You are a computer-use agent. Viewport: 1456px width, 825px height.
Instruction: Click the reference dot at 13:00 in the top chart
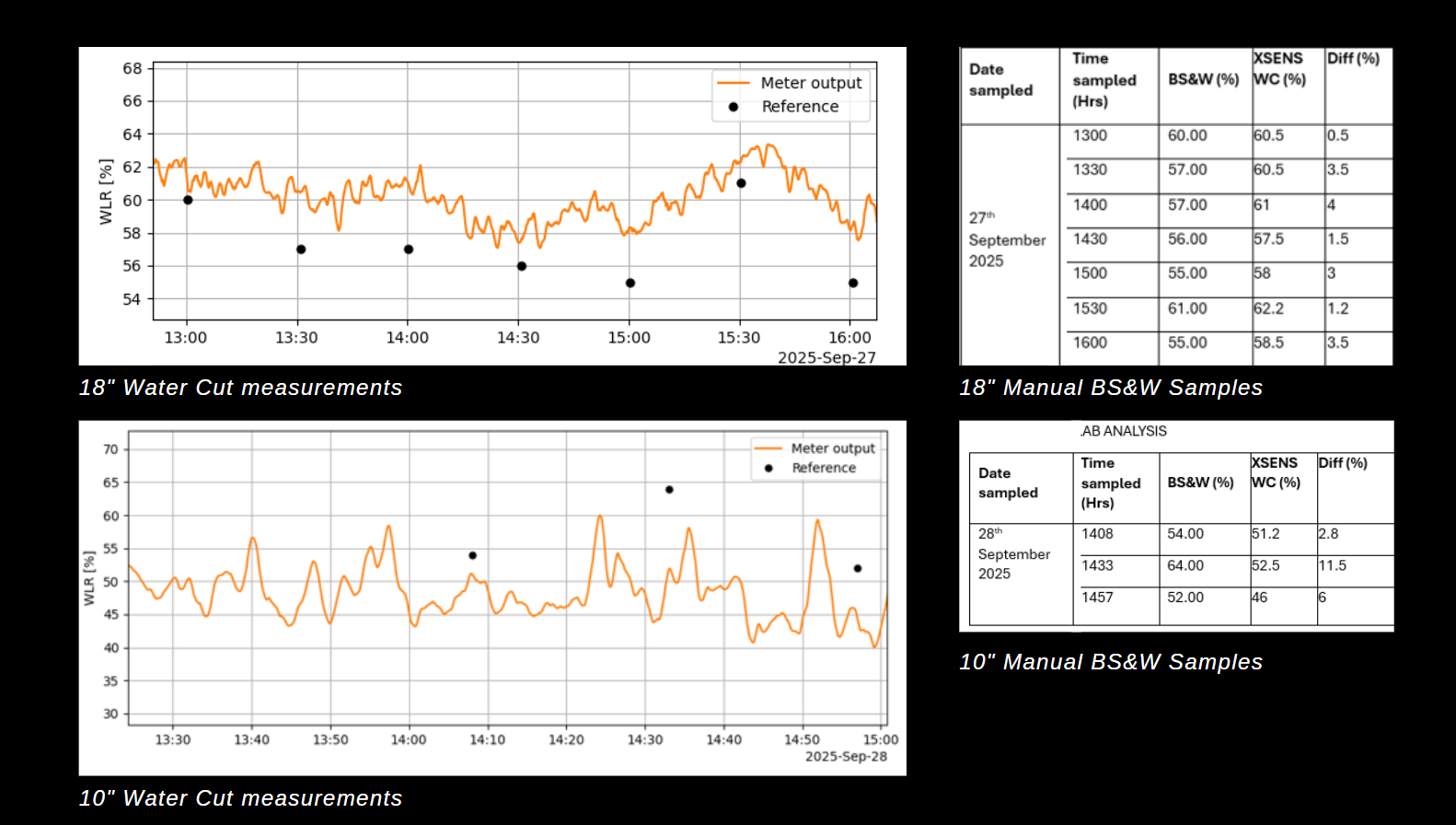click(x=188, y=200)
